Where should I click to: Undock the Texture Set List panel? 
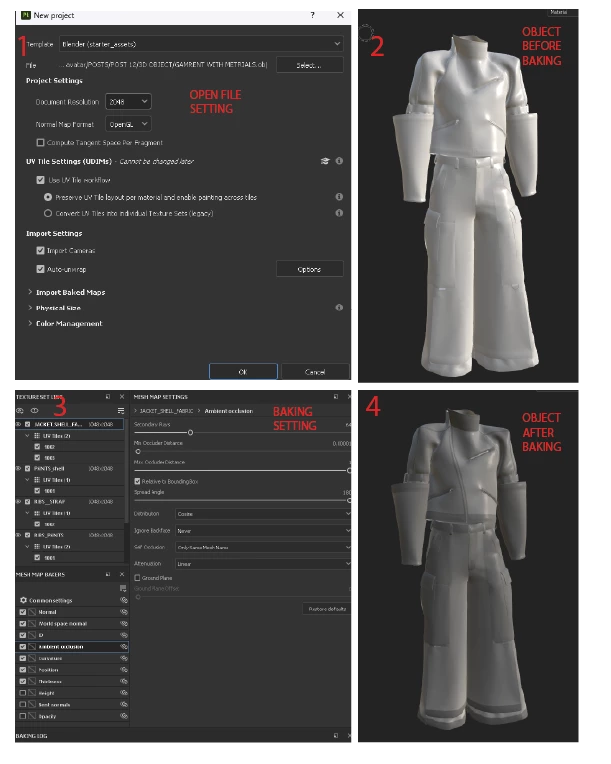click(x=108, y=397)
